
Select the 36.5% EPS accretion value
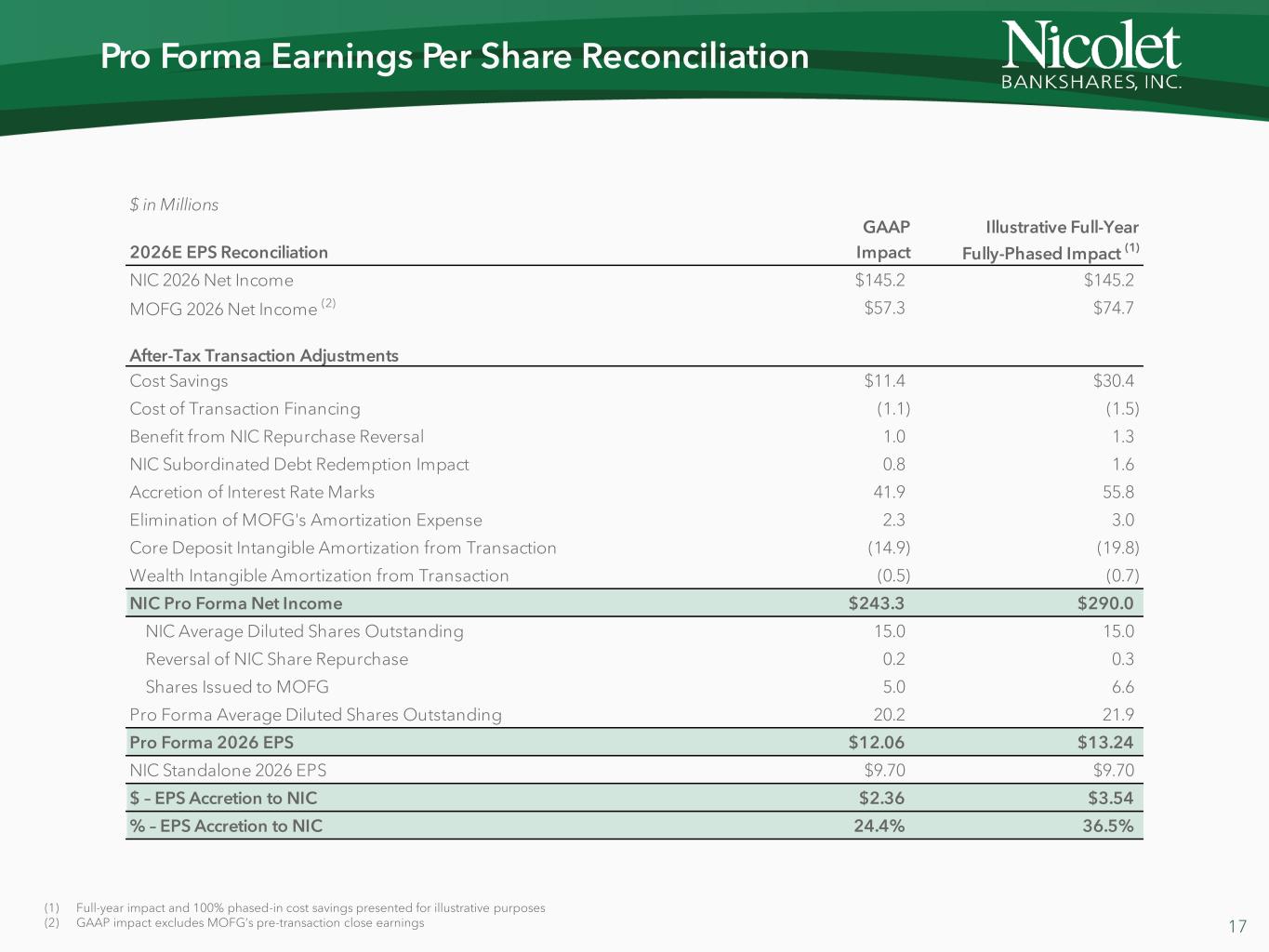tap(1107, 826)
